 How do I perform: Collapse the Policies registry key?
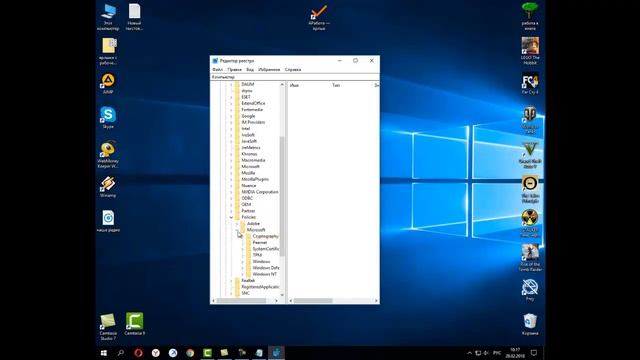[231, 217]
